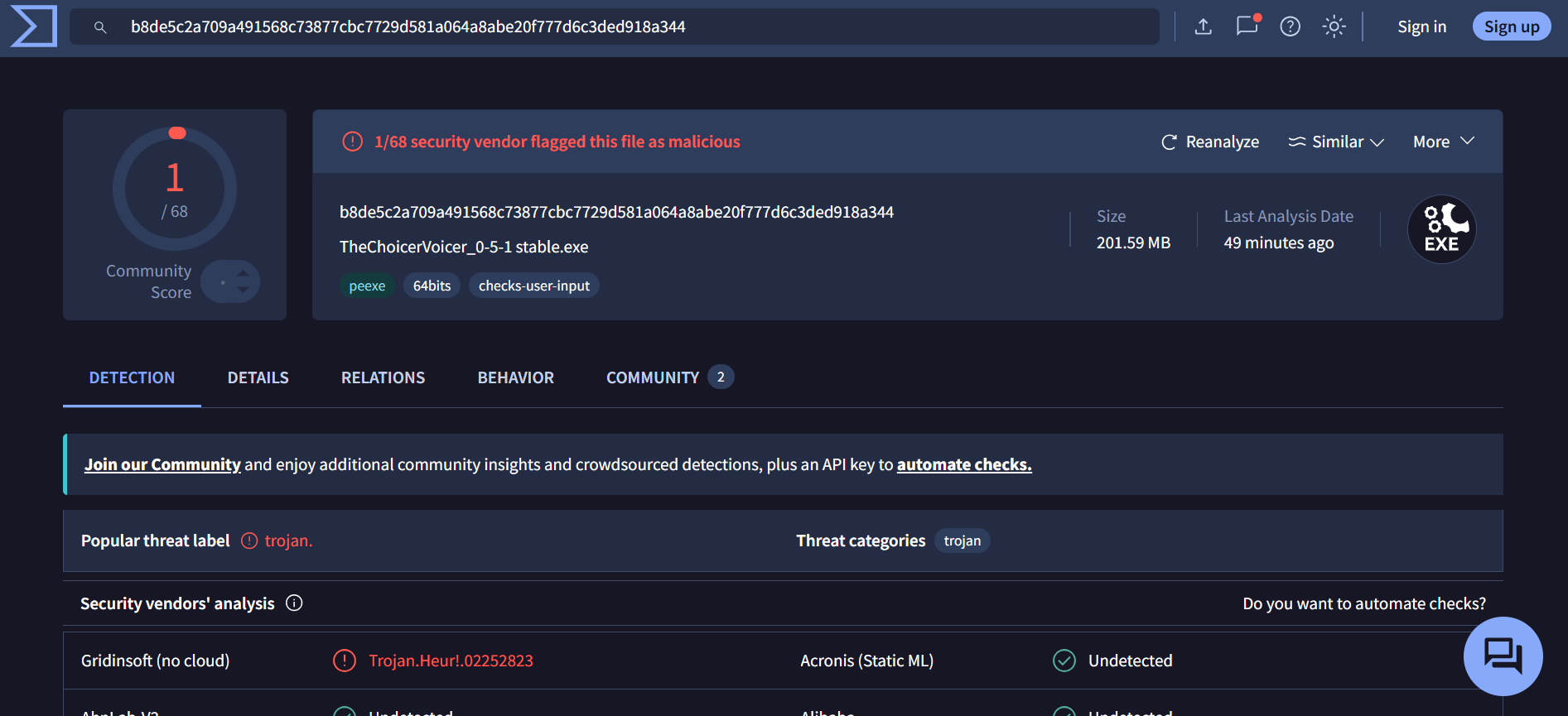This screenshot has width=1568, height=716.
Task: Open the notifications chat icon
Action: 1247,26
